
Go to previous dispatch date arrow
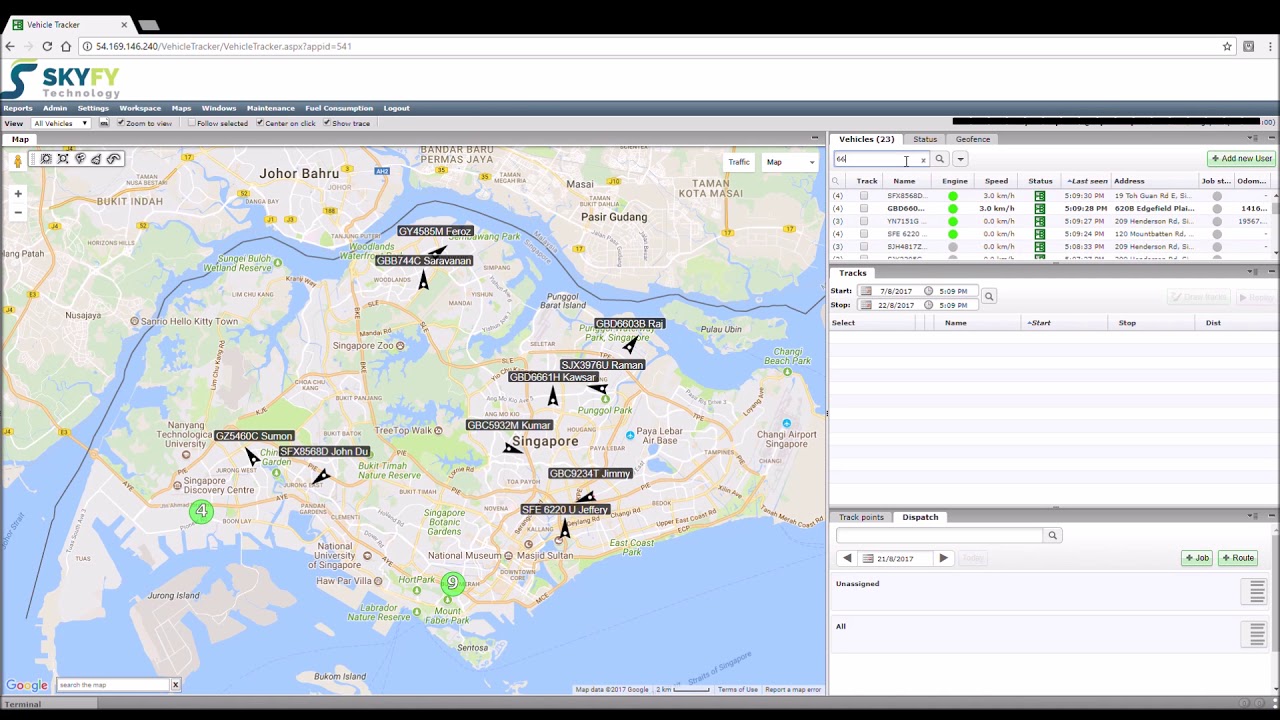click(847, 558)
